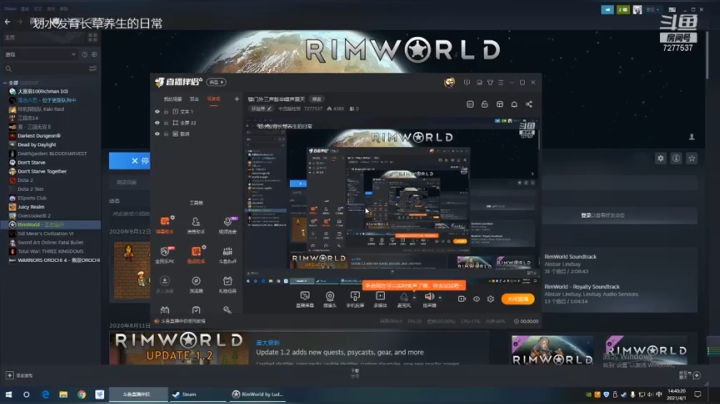Collapse the all games list group
This screenshot has width=720, height=404.
click(x=5, y=83)
